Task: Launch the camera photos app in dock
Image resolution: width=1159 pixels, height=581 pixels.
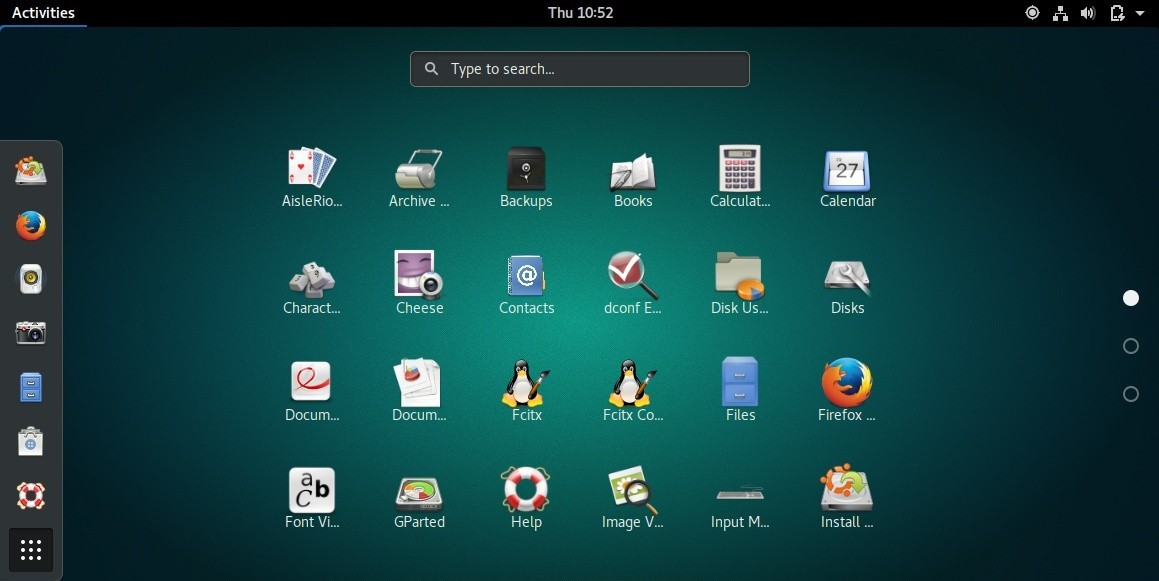Action: [31, 333]
